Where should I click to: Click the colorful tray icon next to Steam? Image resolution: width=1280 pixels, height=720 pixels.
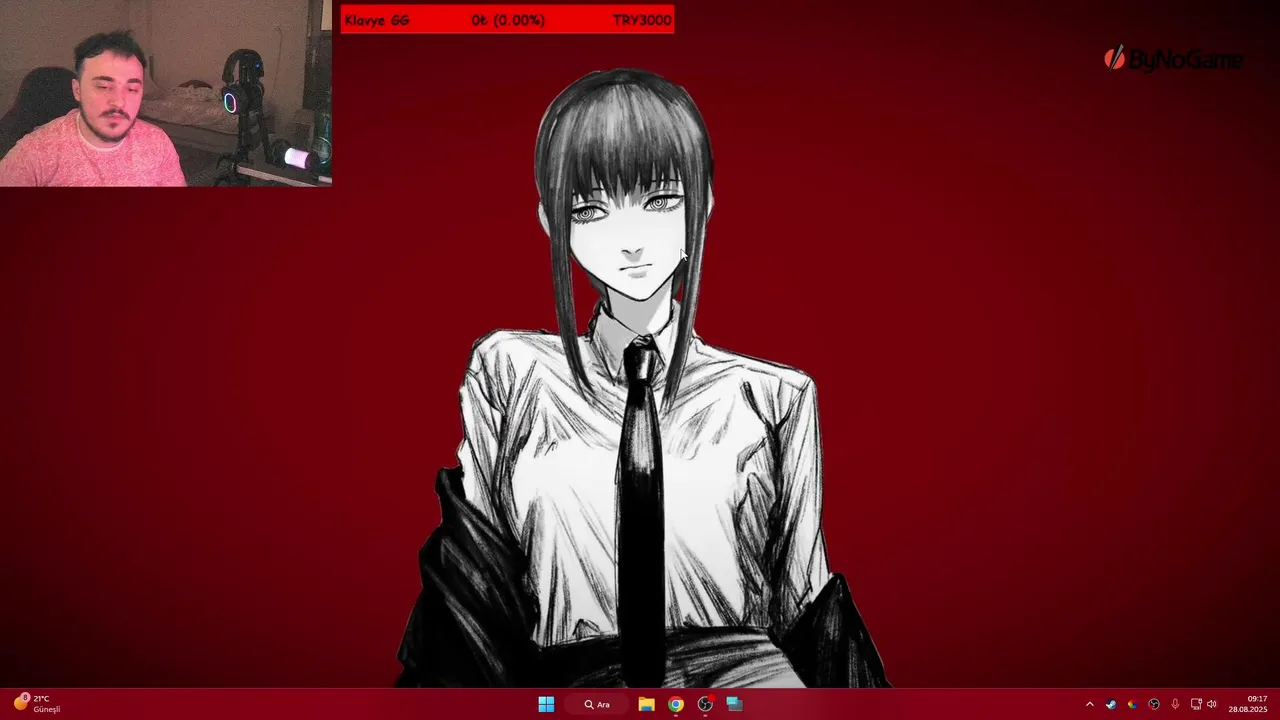(1132, 704)
